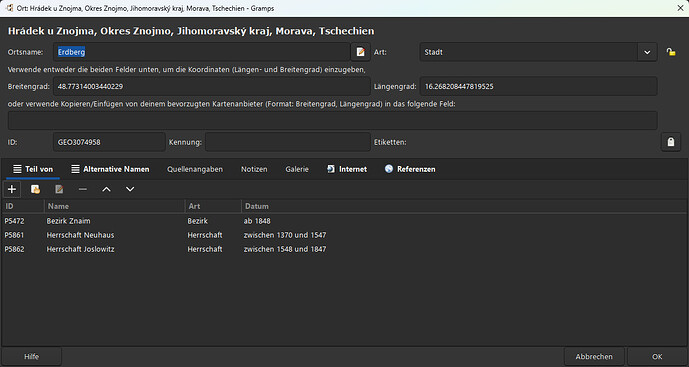
Task: Edit the selected enclosing place
Action: [x=59, y=189]
